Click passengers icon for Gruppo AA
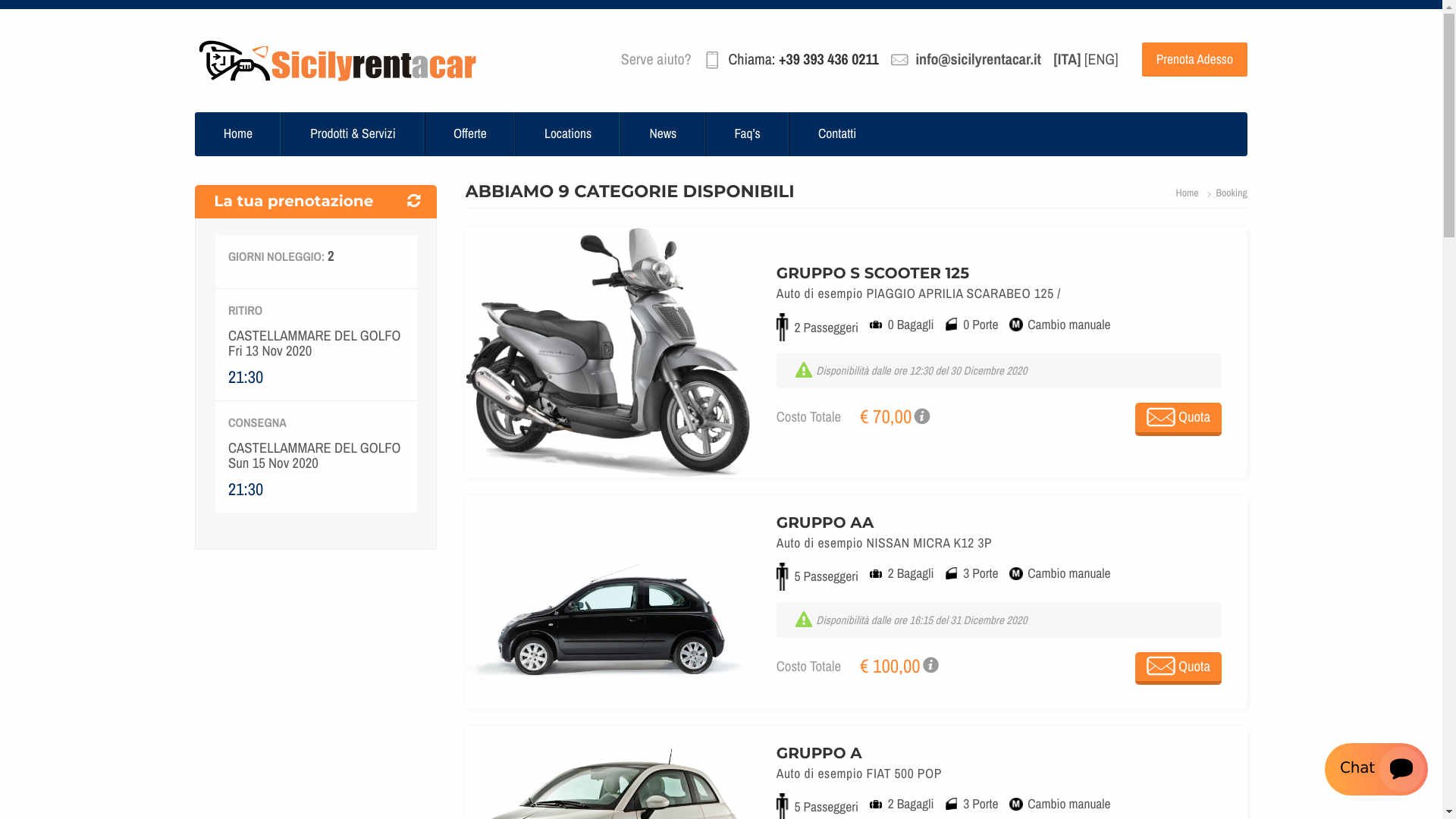This screenshot has width=1456, height=819. (x=783, y=576)
